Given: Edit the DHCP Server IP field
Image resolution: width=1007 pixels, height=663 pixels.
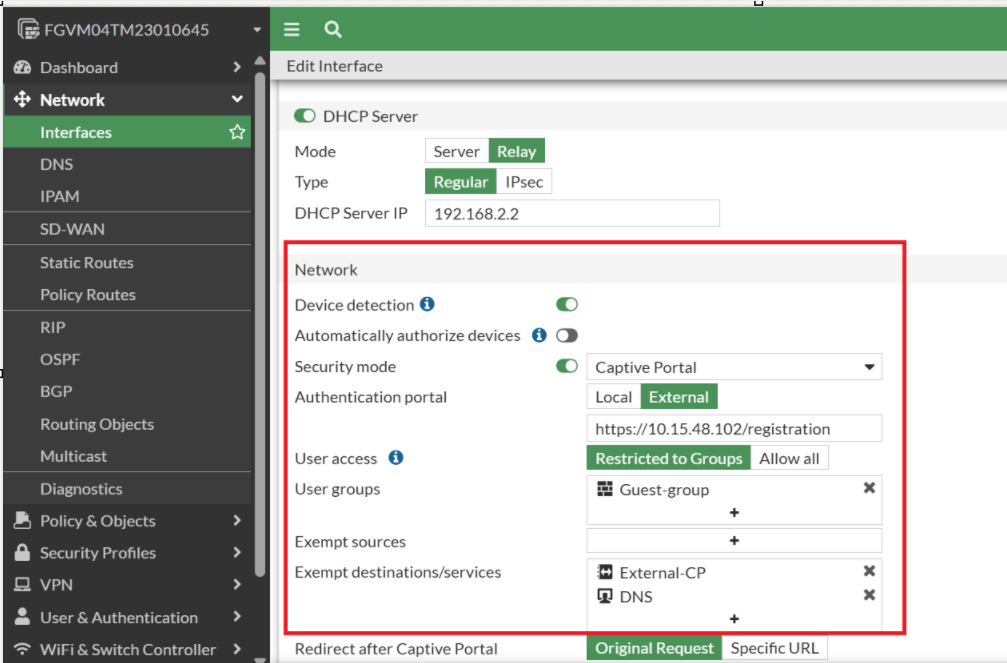Looking at the screenshot, I should point(572,213).
